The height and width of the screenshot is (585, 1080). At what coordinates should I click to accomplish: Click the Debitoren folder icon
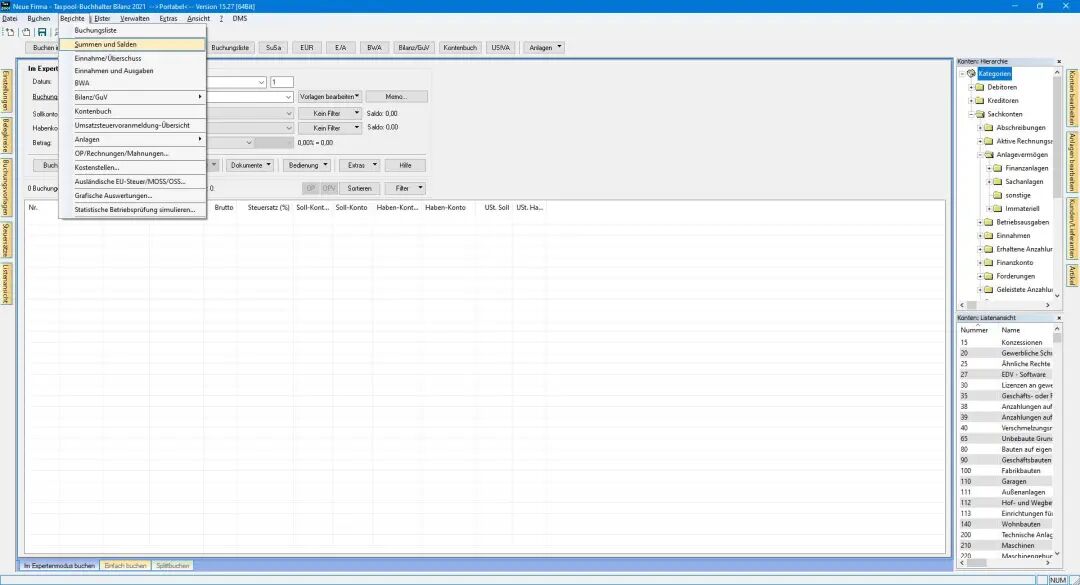coord(979,88)
